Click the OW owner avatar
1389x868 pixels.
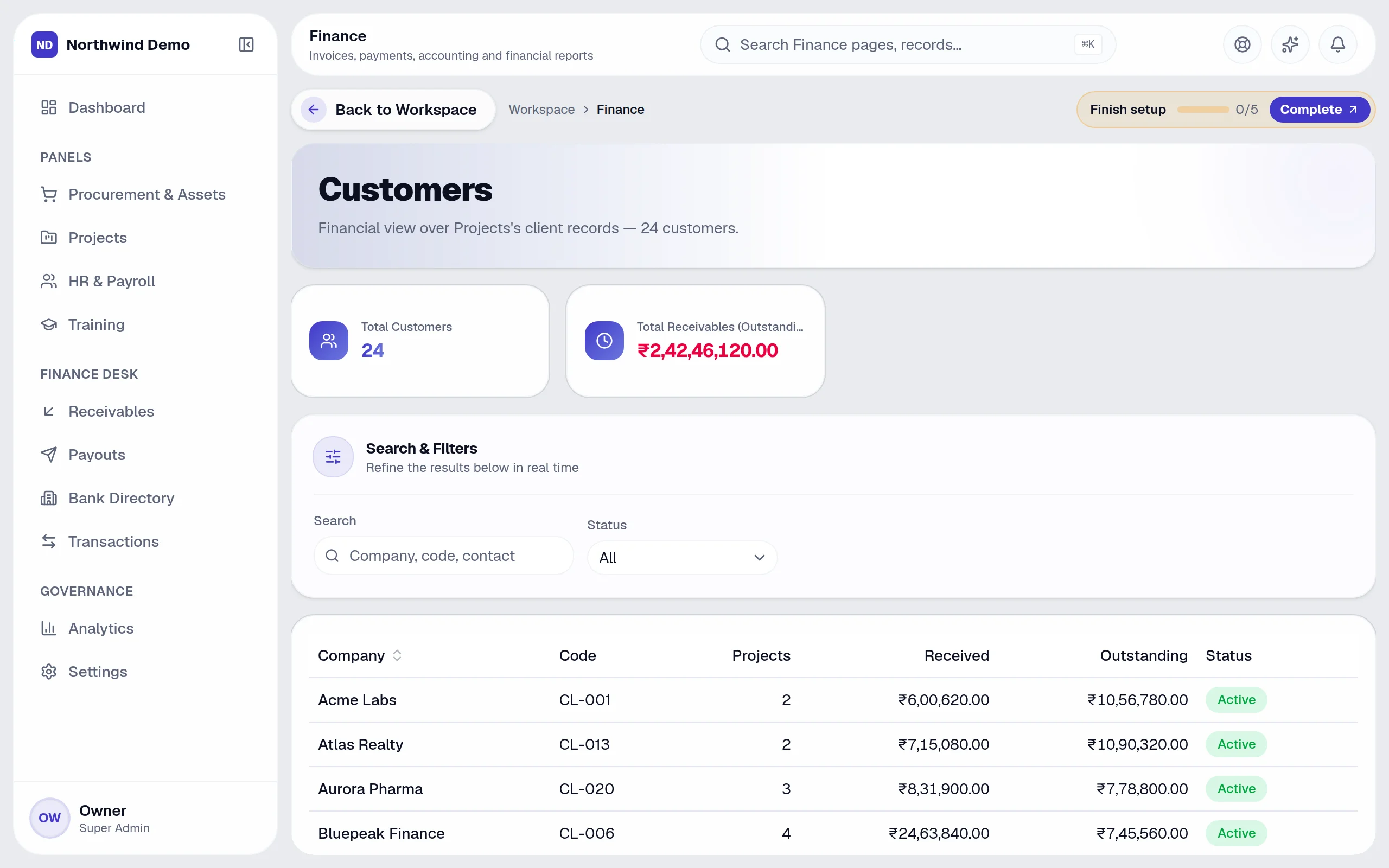coord(49,818)
